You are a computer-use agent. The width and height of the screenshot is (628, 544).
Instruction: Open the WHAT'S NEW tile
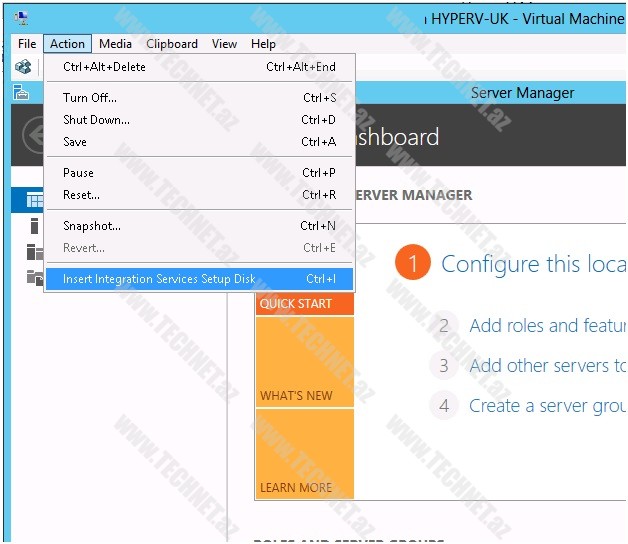[x=304, y=362]
